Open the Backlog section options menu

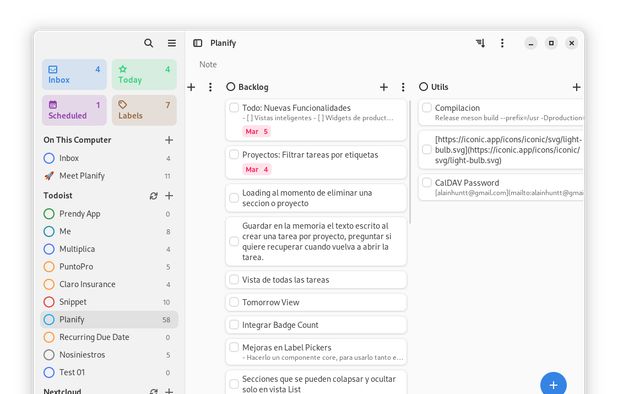403,87
